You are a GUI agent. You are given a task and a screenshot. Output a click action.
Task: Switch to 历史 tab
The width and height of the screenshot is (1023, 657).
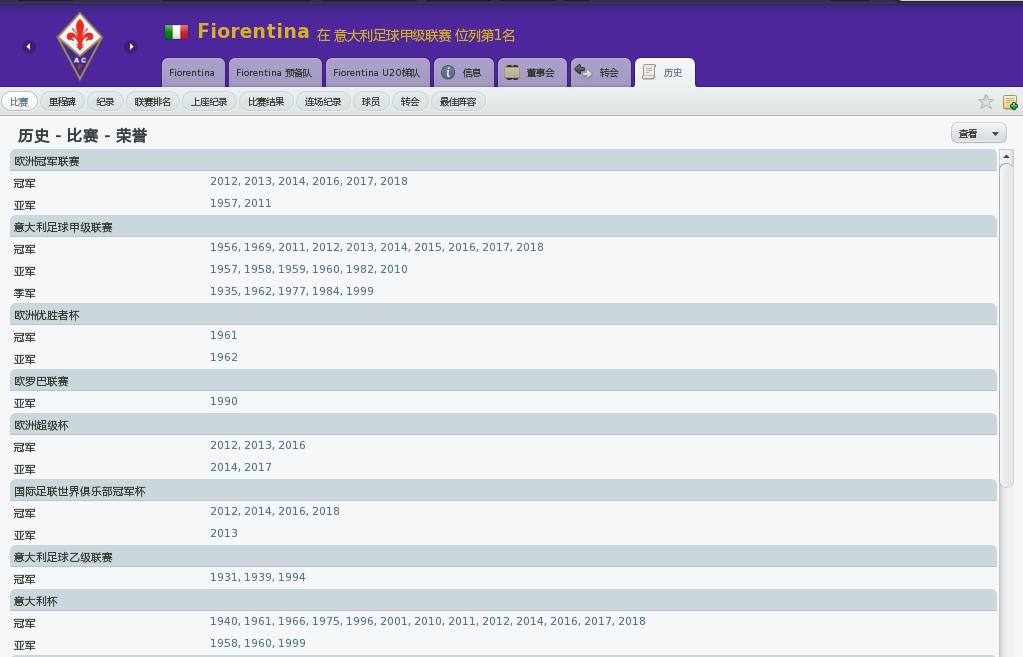(664, 72)
